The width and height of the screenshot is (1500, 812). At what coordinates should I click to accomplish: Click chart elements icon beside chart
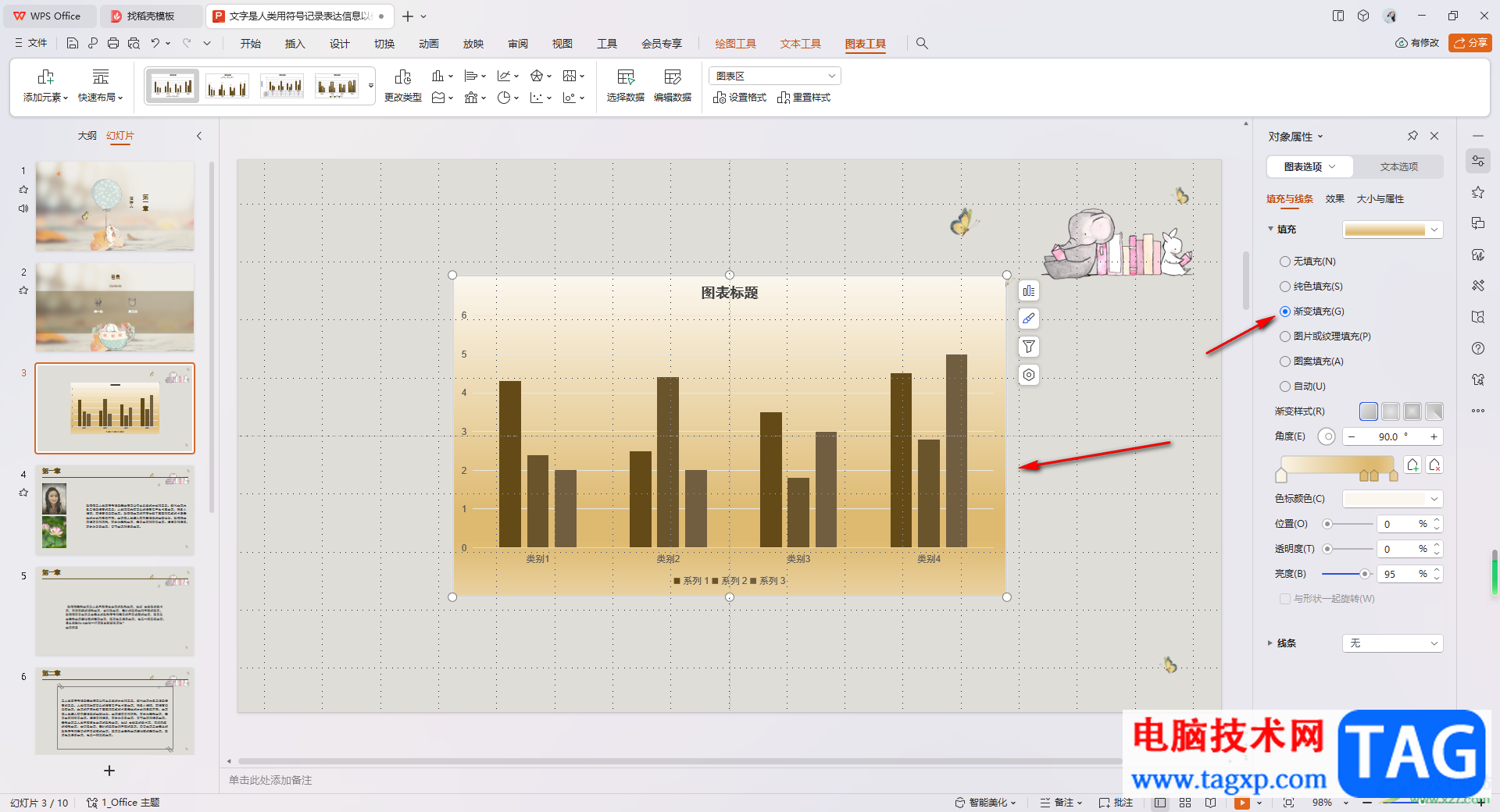(1029, 291)
